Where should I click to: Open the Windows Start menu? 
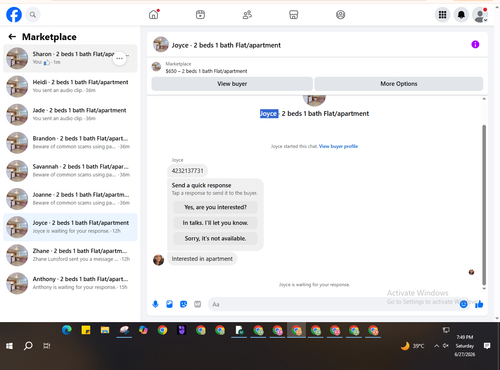point(9,346)
